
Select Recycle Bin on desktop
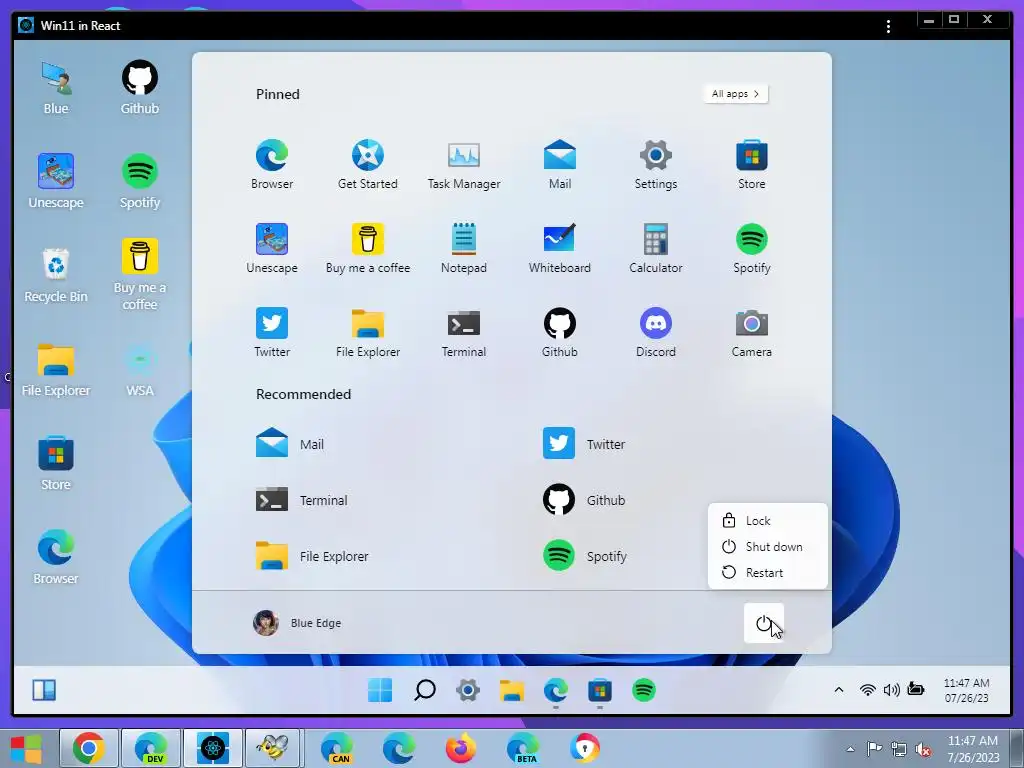[x=56, y=276]
